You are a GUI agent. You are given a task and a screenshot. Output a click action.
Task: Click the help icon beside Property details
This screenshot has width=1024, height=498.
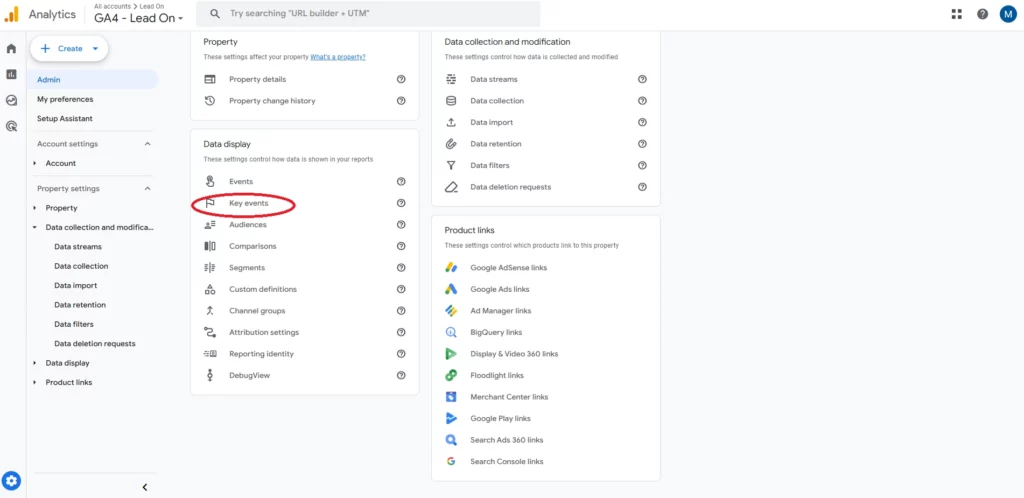401,79
